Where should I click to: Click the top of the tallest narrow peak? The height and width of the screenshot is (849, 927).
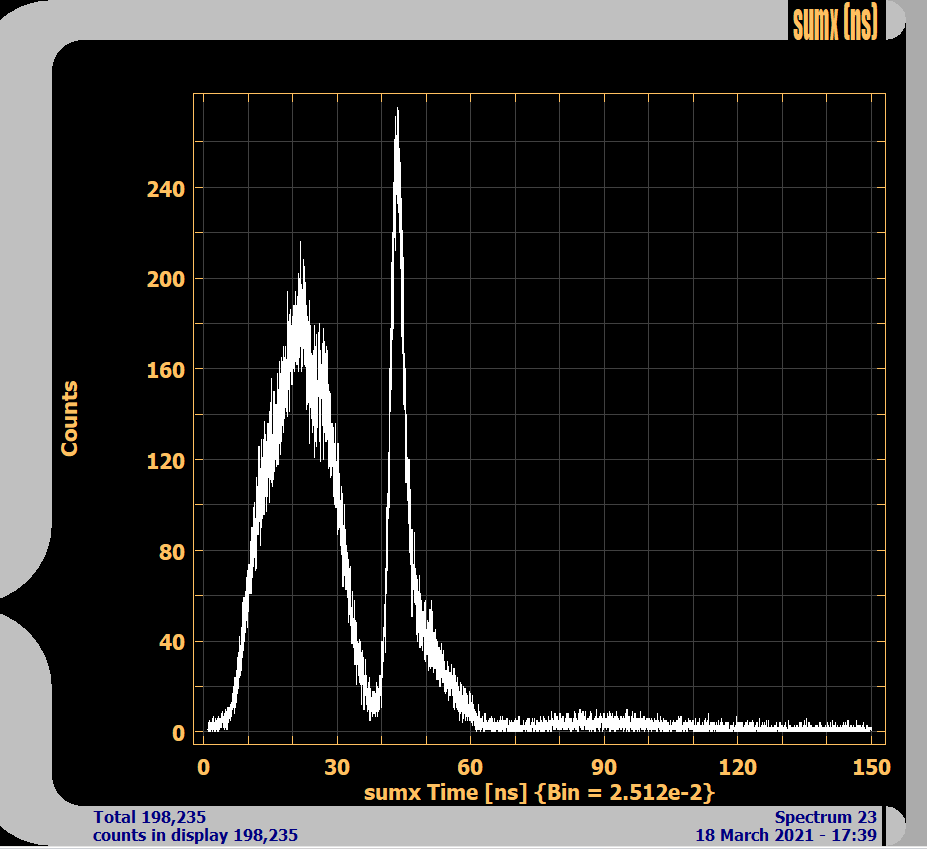point(397,111)
